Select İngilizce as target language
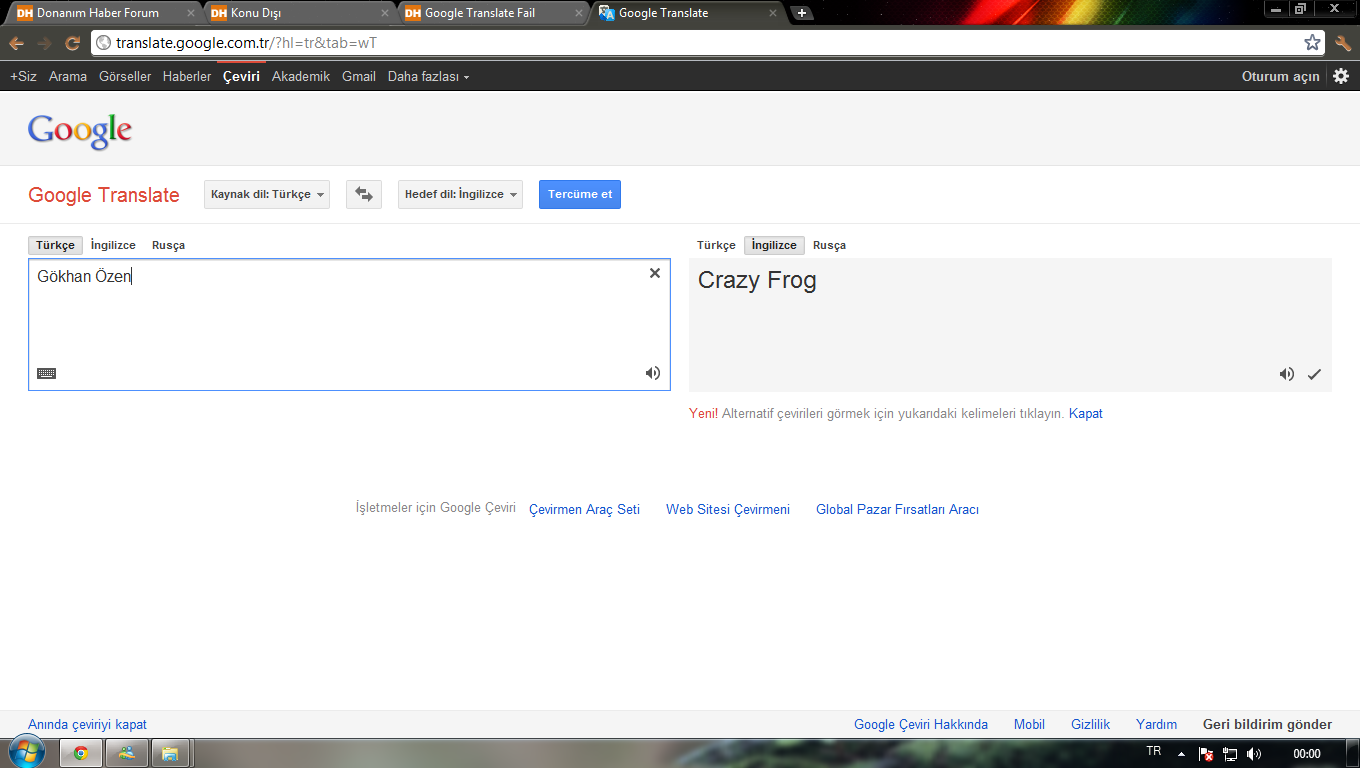 (x=774, y=245)
